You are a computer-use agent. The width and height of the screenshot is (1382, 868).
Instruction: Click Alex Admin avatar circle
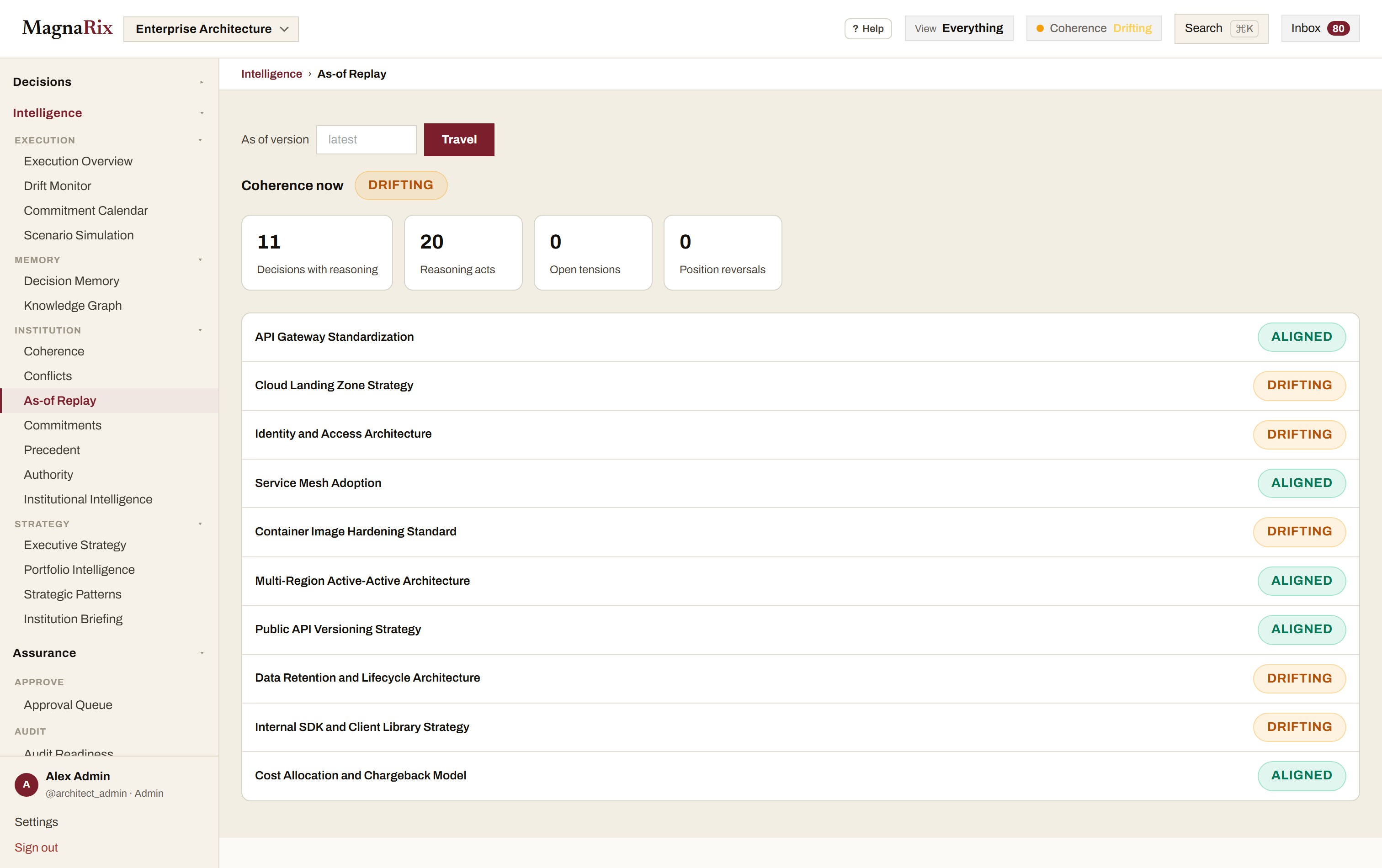[x=27, y=784]
